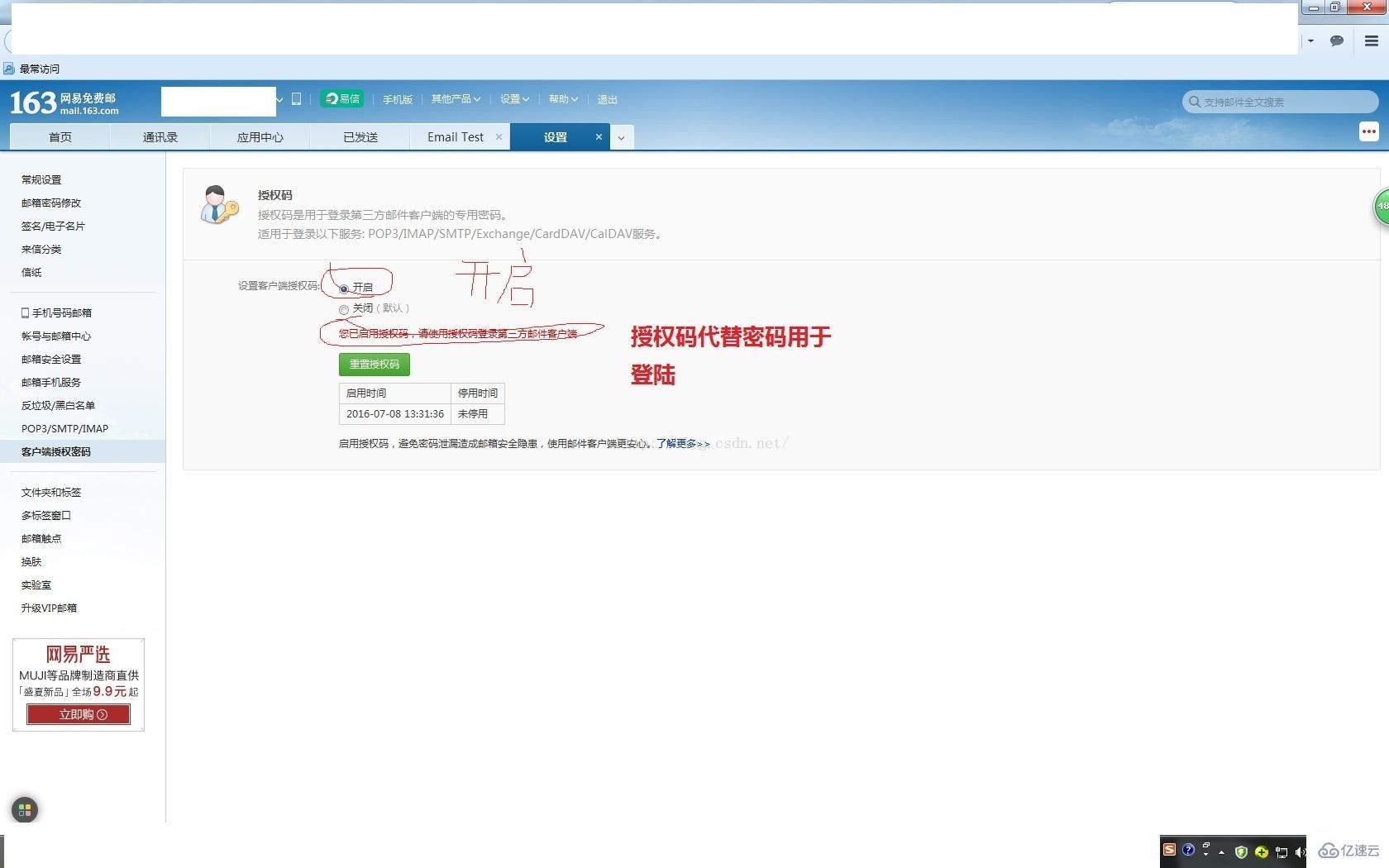This screenshot has height=868, width=1389.
Task: Open 邮箱触点 in the sidebar
Action: (41, 538)
